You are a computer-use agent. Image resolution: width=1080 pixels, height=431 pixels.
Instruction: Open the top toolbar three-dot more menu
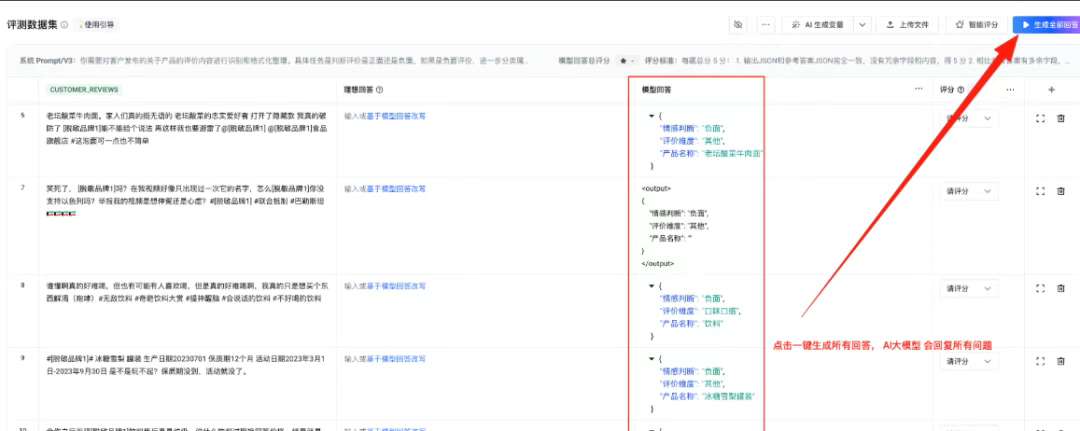click(x=766, y=24)
